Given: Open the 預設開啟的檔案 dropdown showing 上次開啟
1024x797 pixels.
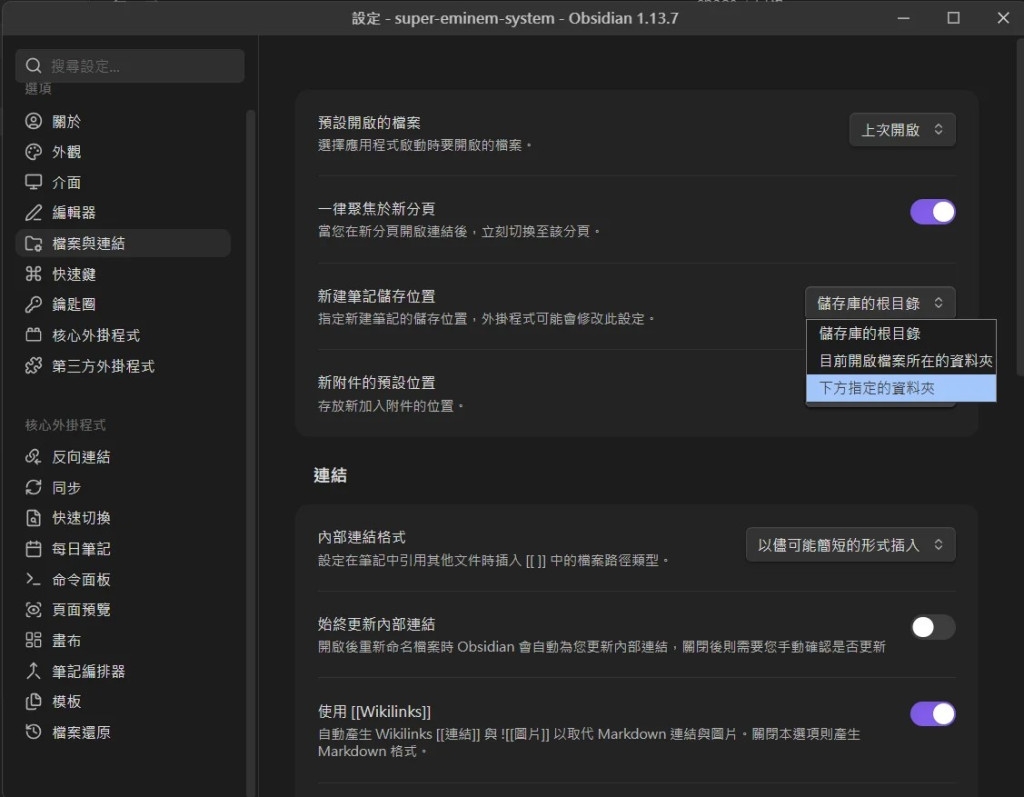Looking at the screenshot, I should pos(902,129).
